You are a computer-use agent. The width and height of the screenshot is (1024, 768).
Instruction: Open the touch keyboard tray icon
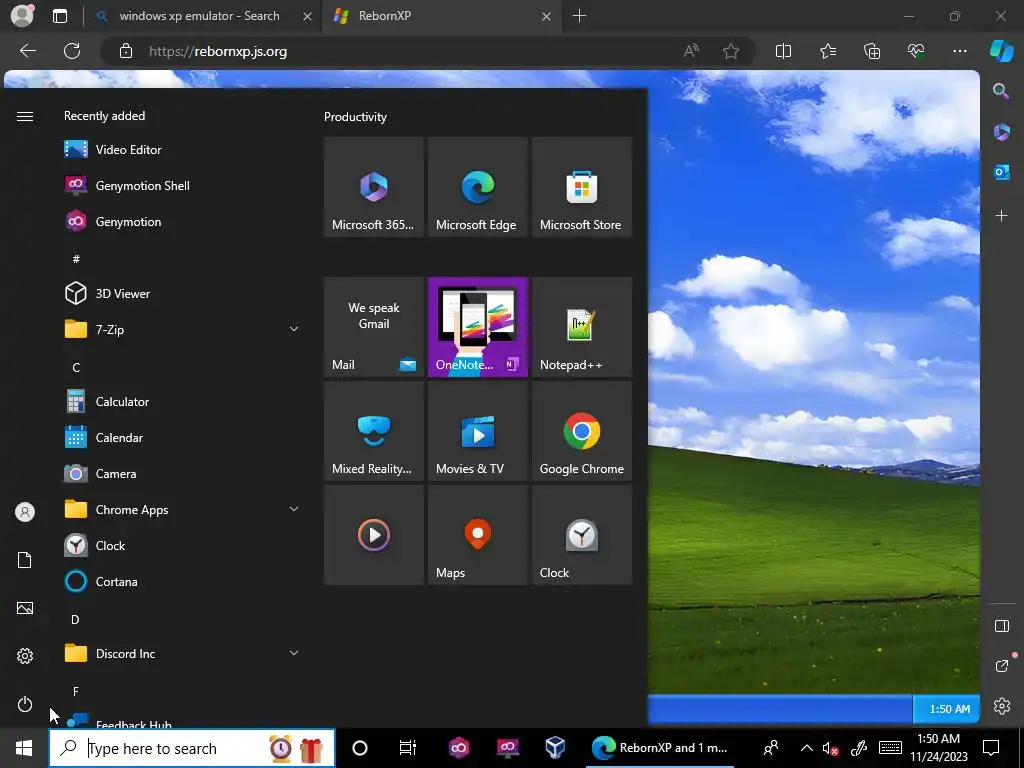(891, 748)
